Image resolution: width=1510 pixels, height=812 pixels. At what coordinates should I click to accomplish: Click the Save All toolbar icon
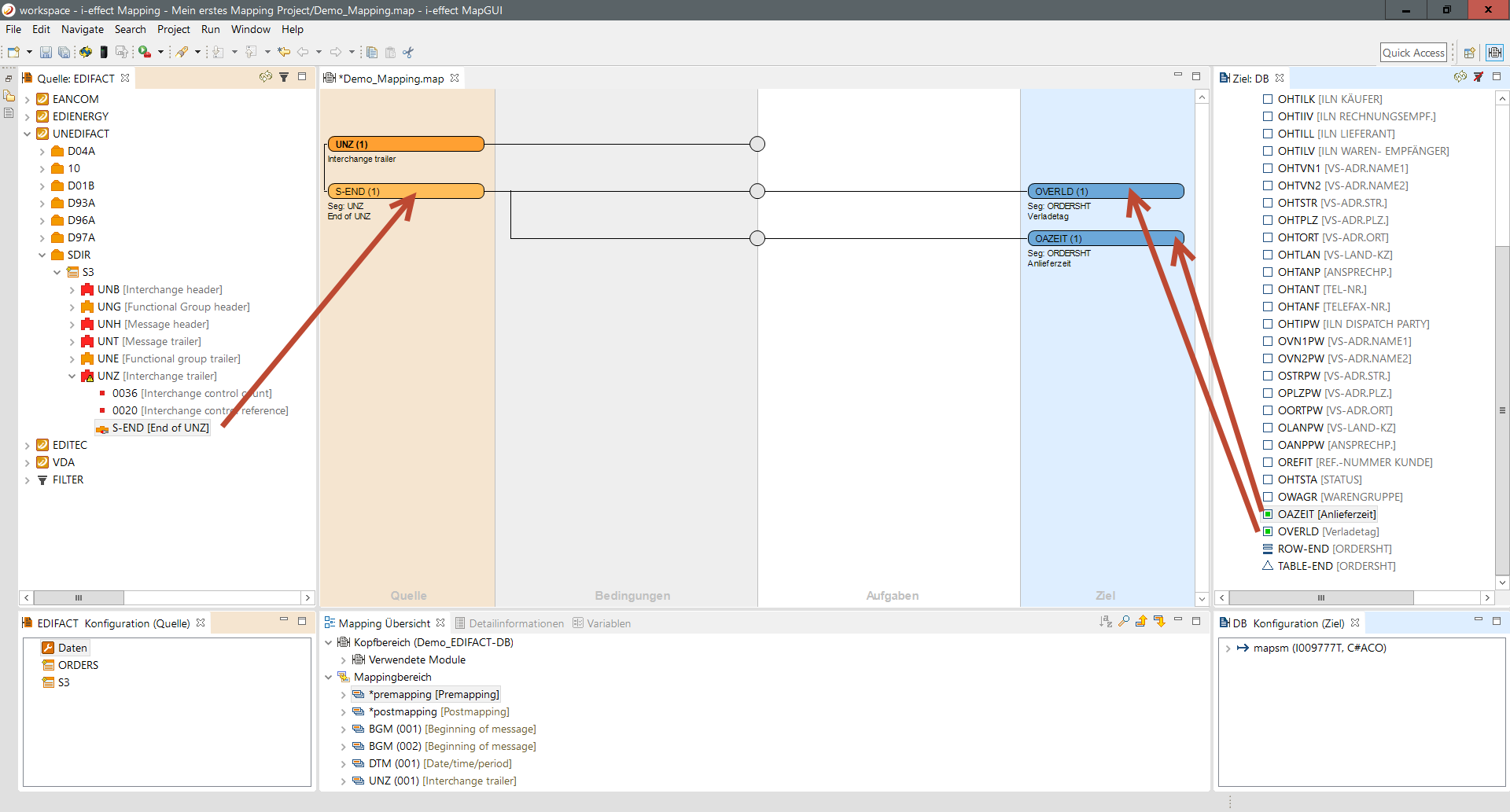64,53
